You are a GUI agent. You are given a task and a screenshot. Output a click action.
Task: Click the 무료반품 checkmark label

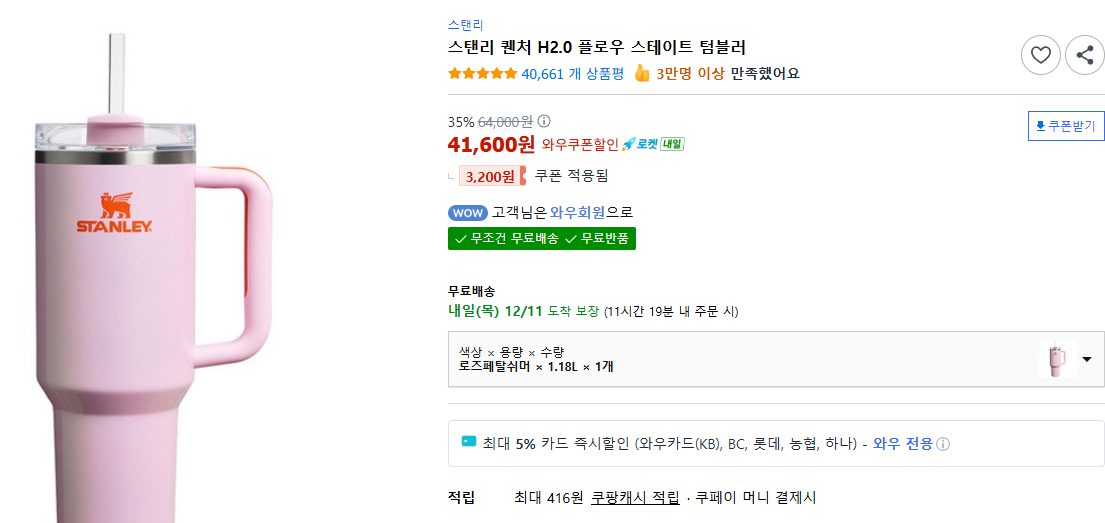(598, 238)
